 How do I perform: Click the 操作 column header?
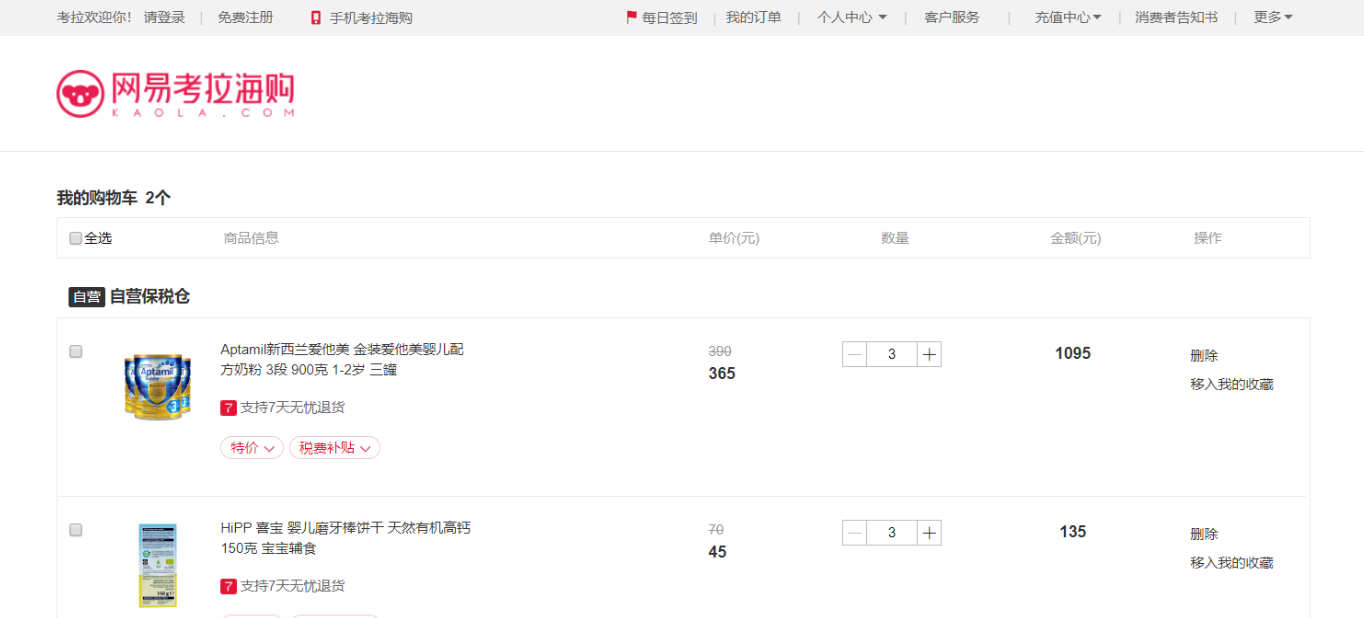1208,238
